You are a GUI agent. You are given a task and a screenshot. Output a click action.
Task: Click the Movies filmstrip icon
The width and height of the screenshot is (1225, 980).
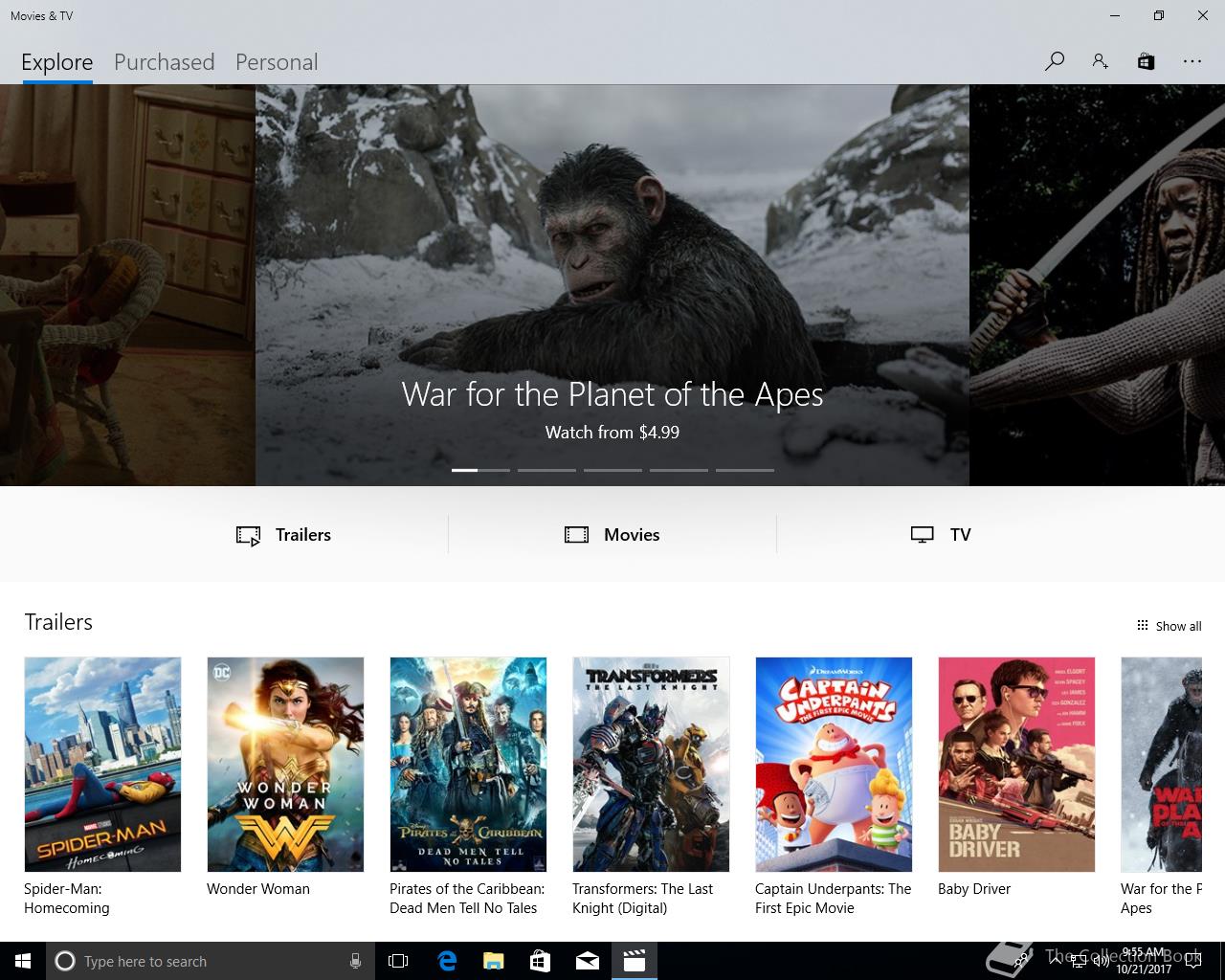click(x=577, y=535)
